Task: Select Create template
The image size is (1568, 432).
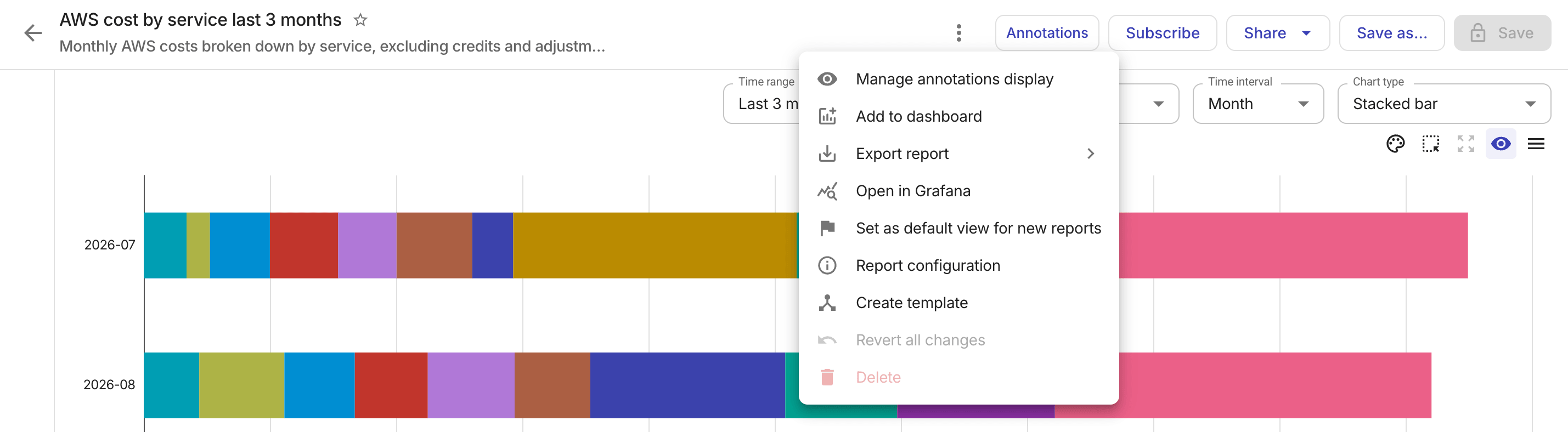Action: coord(958,303)
